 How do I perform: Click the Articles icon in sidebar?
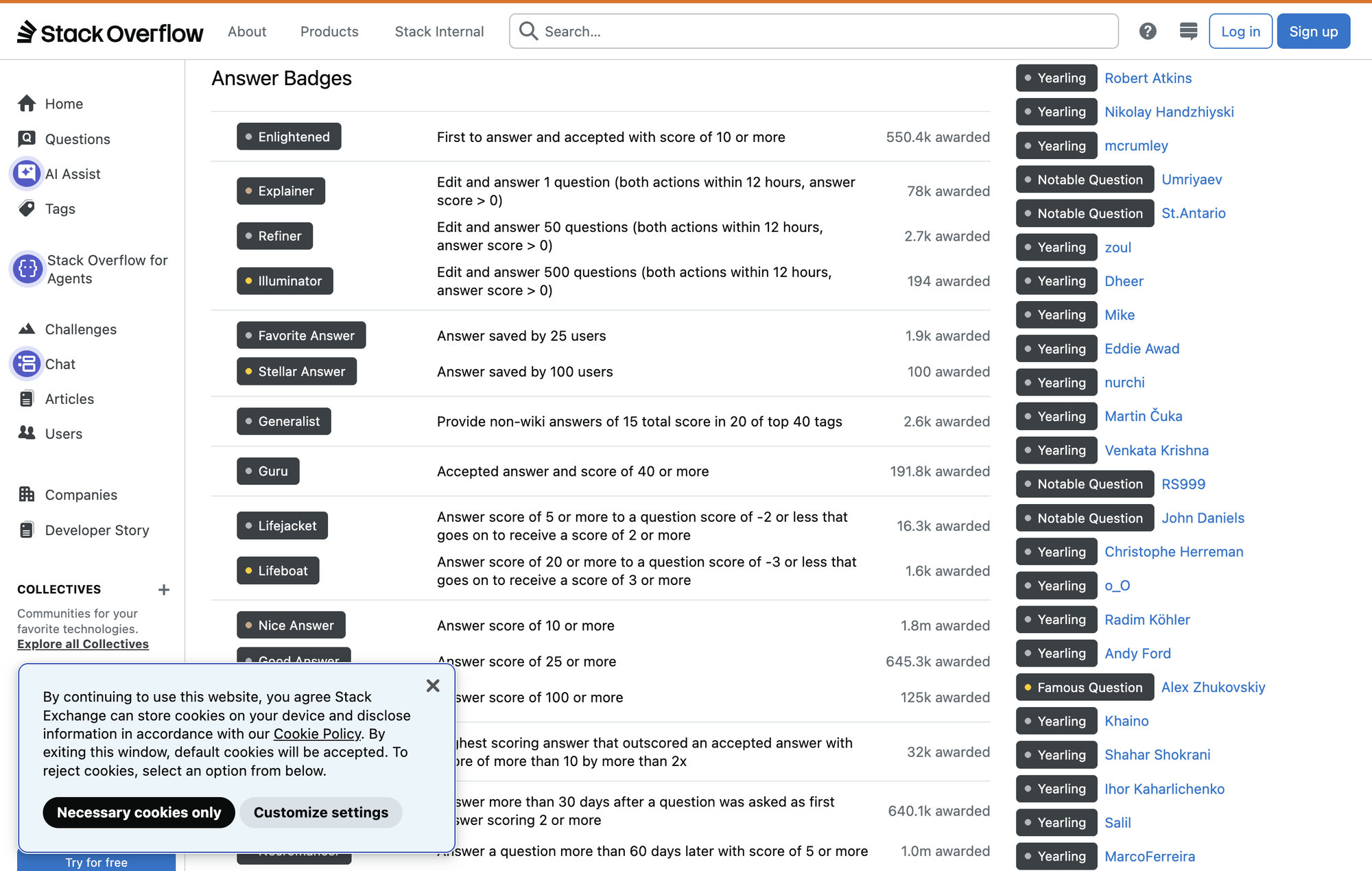(27, 398)
